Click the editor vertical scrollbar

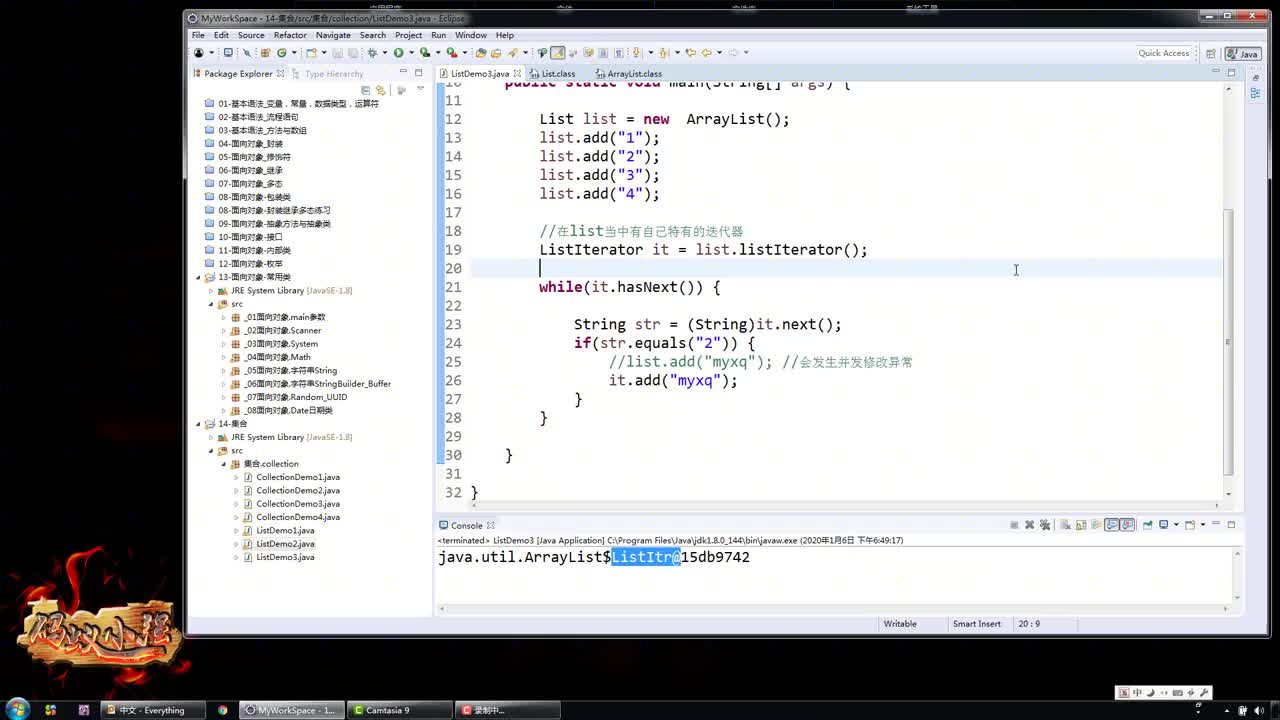tap(1229, 340)
